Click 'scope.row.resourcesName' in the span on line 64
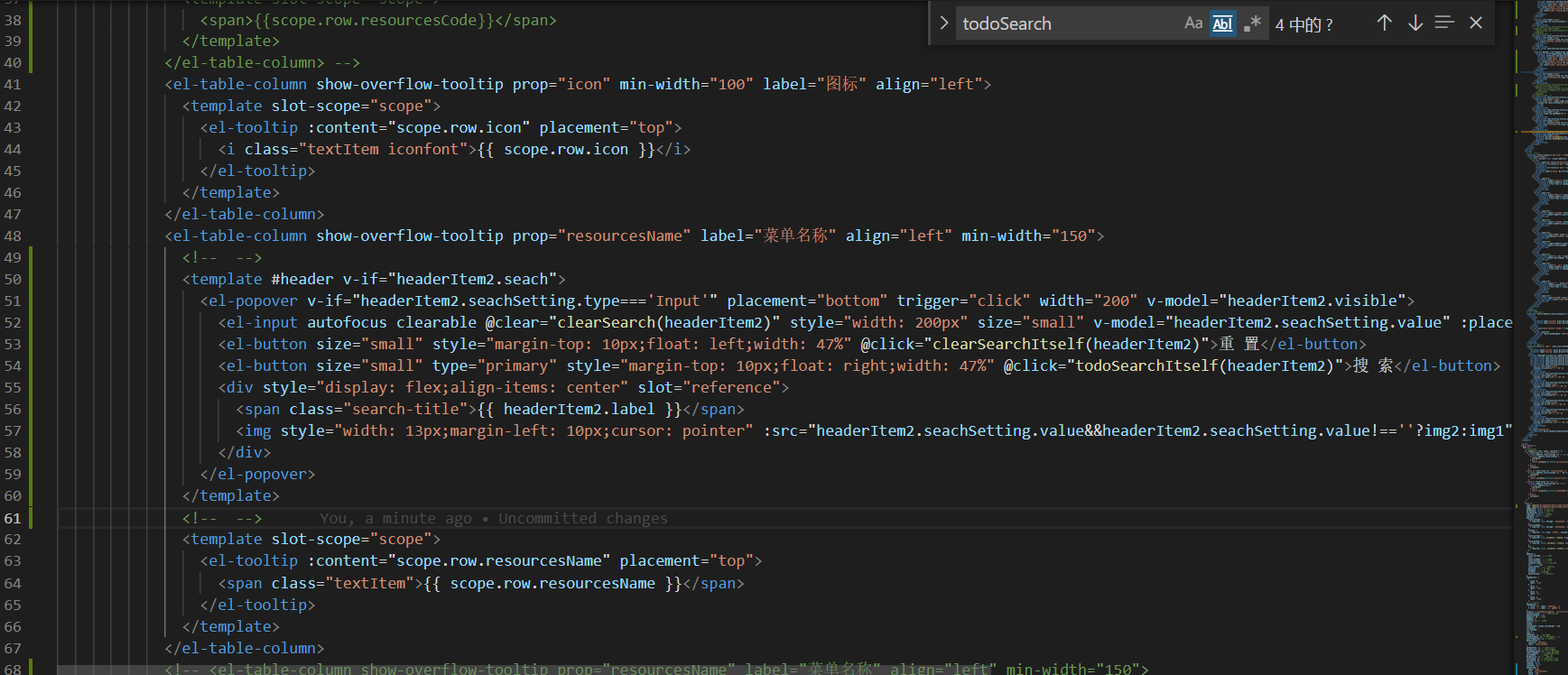The width and height of the screenshot is (1568, 675). coord(552,583)
